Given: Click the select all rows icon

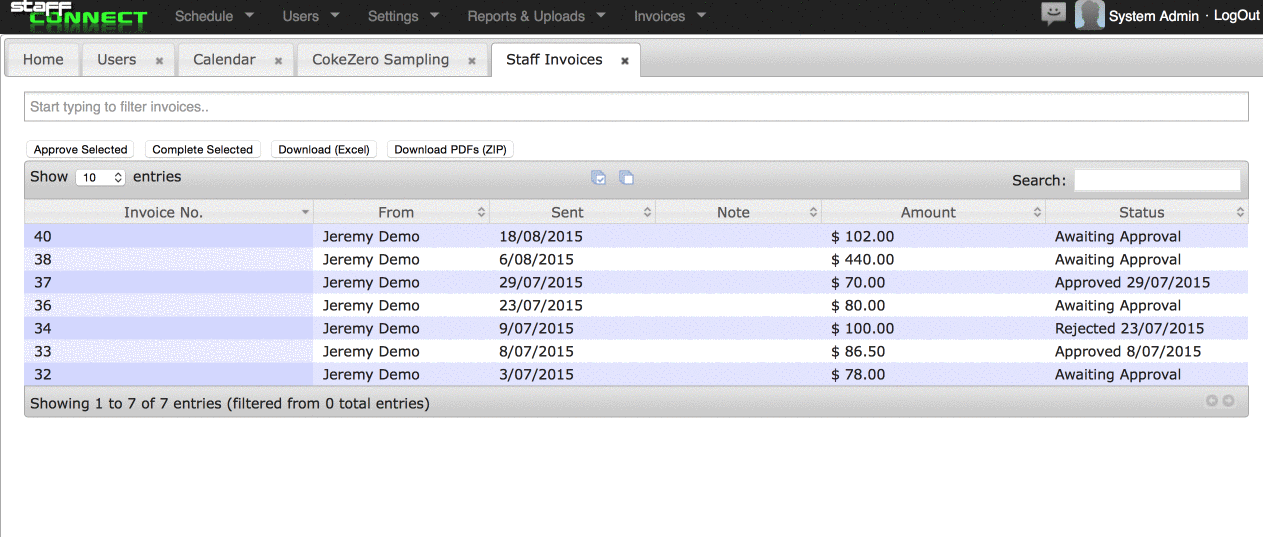Looking at the screenshot, I should (599, 178).
